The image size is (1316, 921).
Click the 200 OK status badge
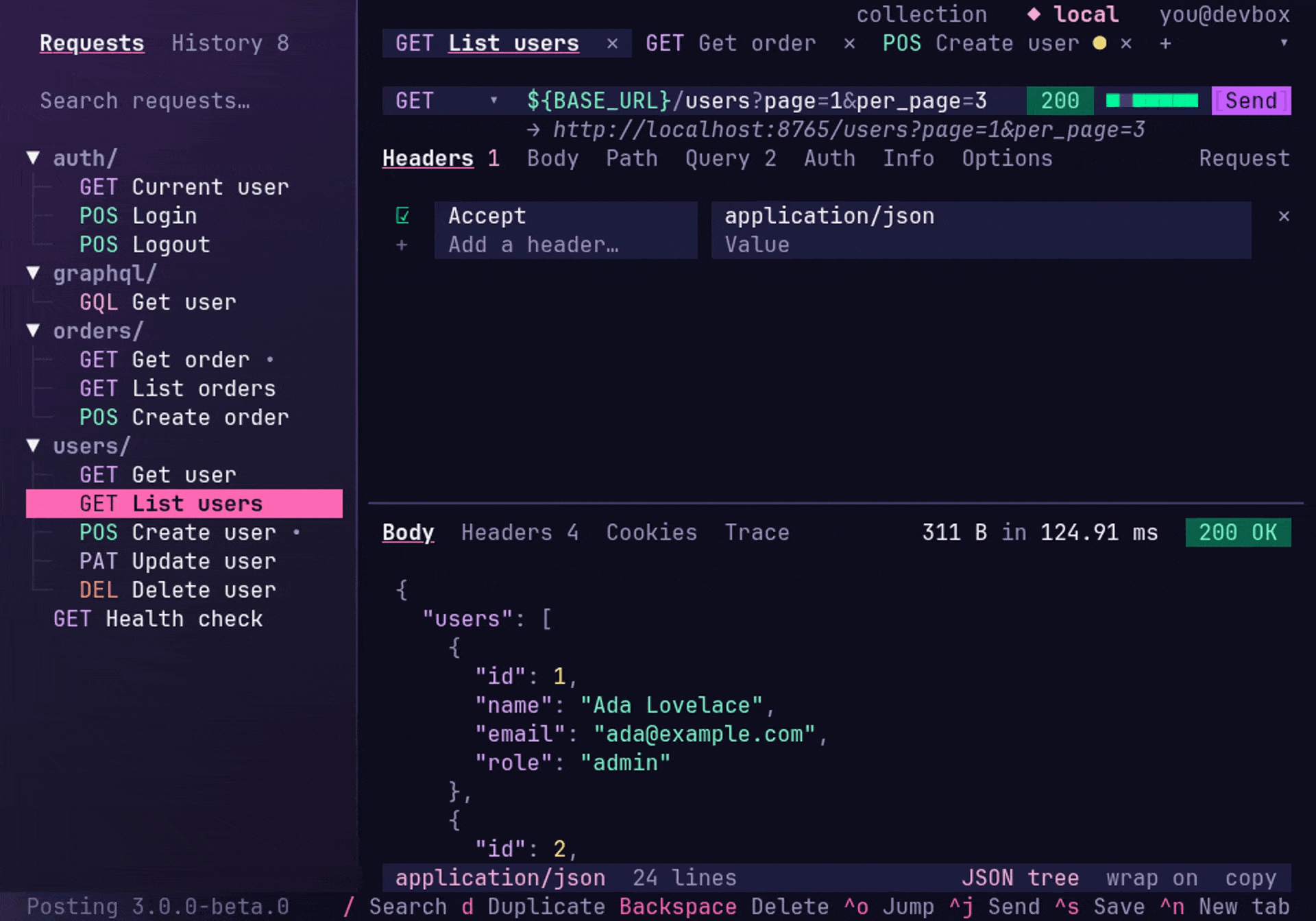tap(1238, 532)
